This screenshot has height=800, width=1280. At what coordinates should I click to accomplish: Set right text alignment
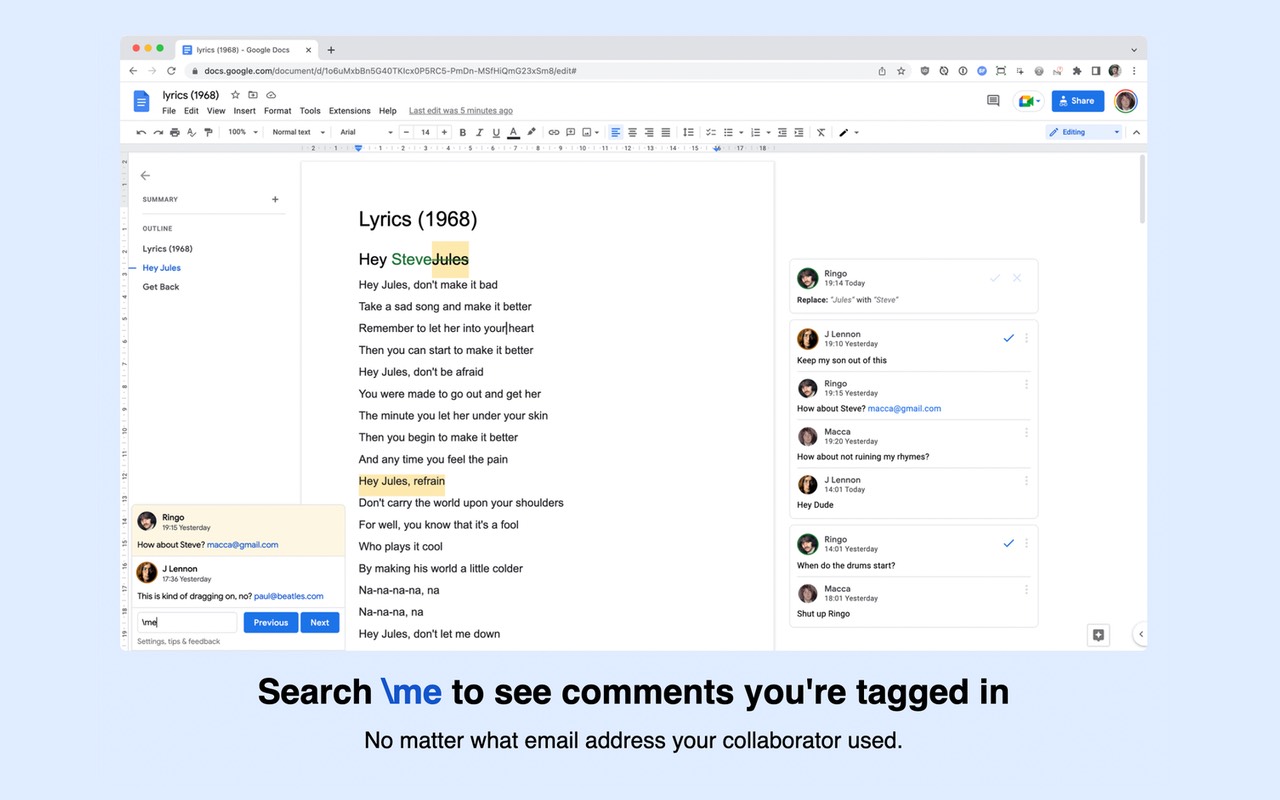coord(649,132)
